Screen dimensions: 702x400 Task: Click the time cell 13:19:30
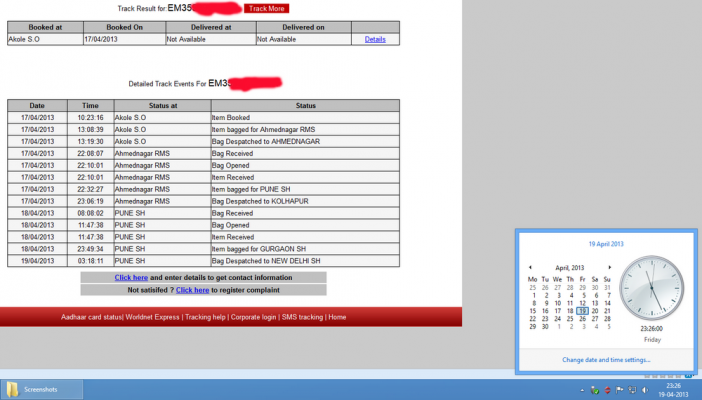pyautogui.click(x=90, y=142)
